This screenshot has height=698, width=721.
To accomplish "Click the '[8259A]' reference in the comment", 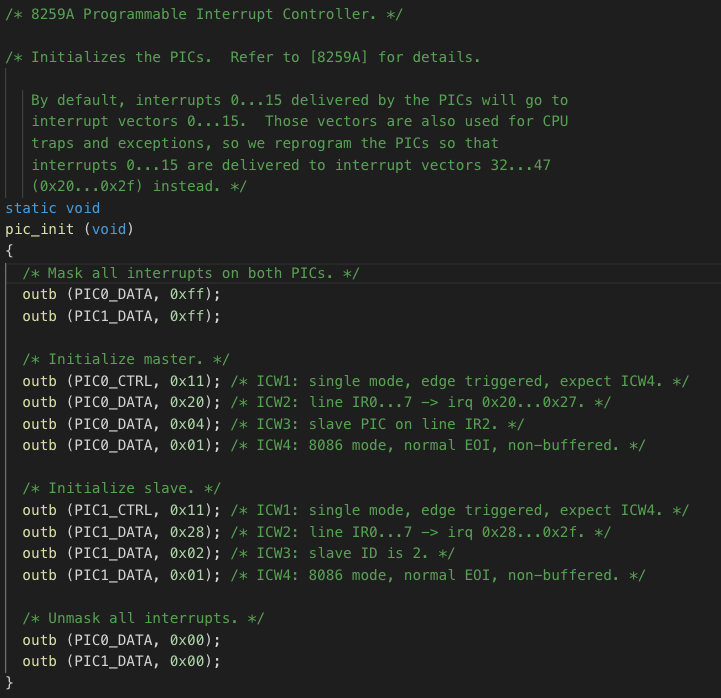I will click(x=338, y=57).
